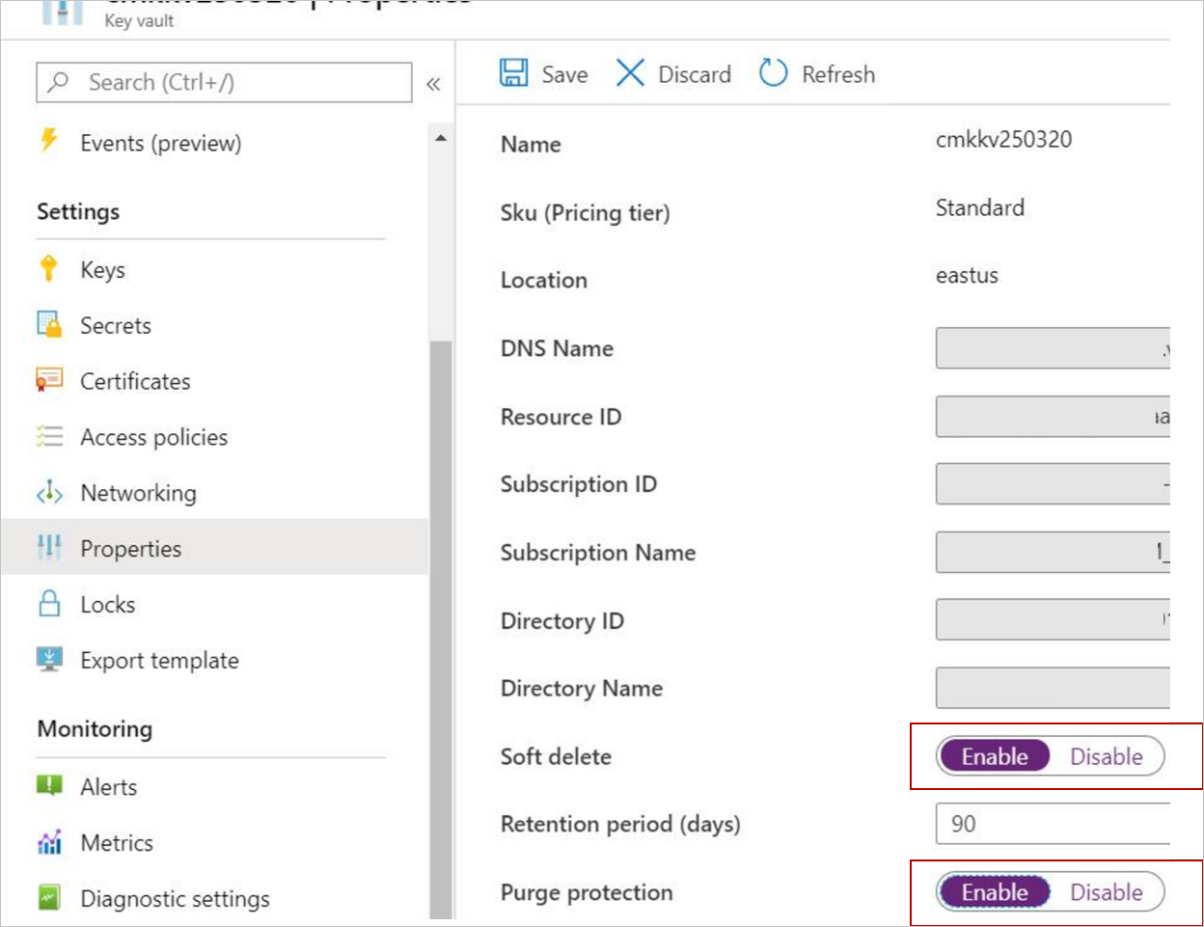
Task: Click the Save floppy disk icon
Action: 514,74
